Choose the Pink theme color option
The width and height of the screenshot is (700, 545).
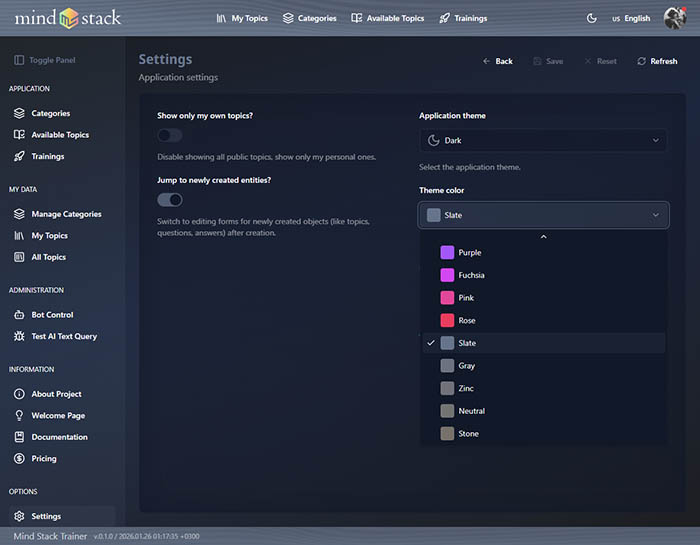543,298
